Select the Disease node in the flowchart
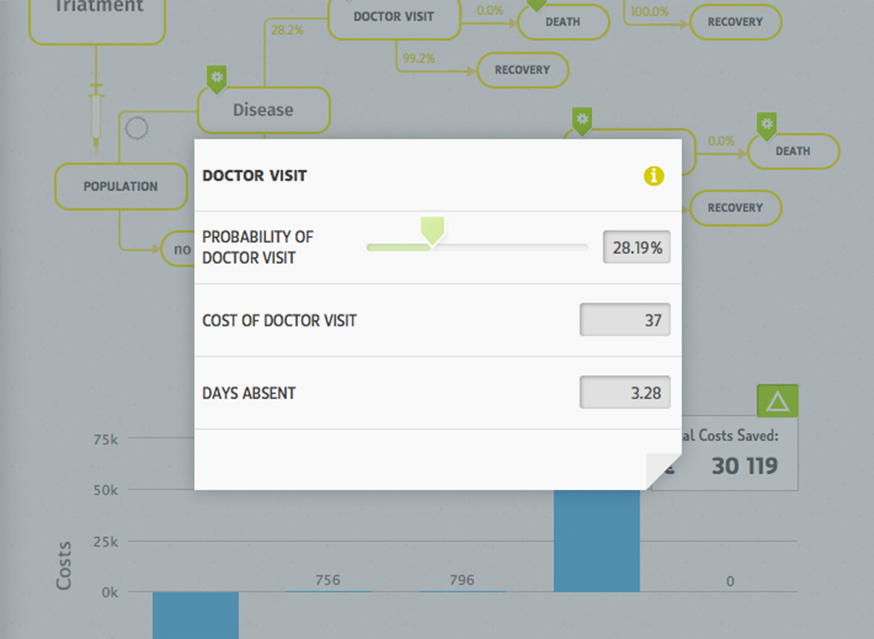 (x=264, y=110)
